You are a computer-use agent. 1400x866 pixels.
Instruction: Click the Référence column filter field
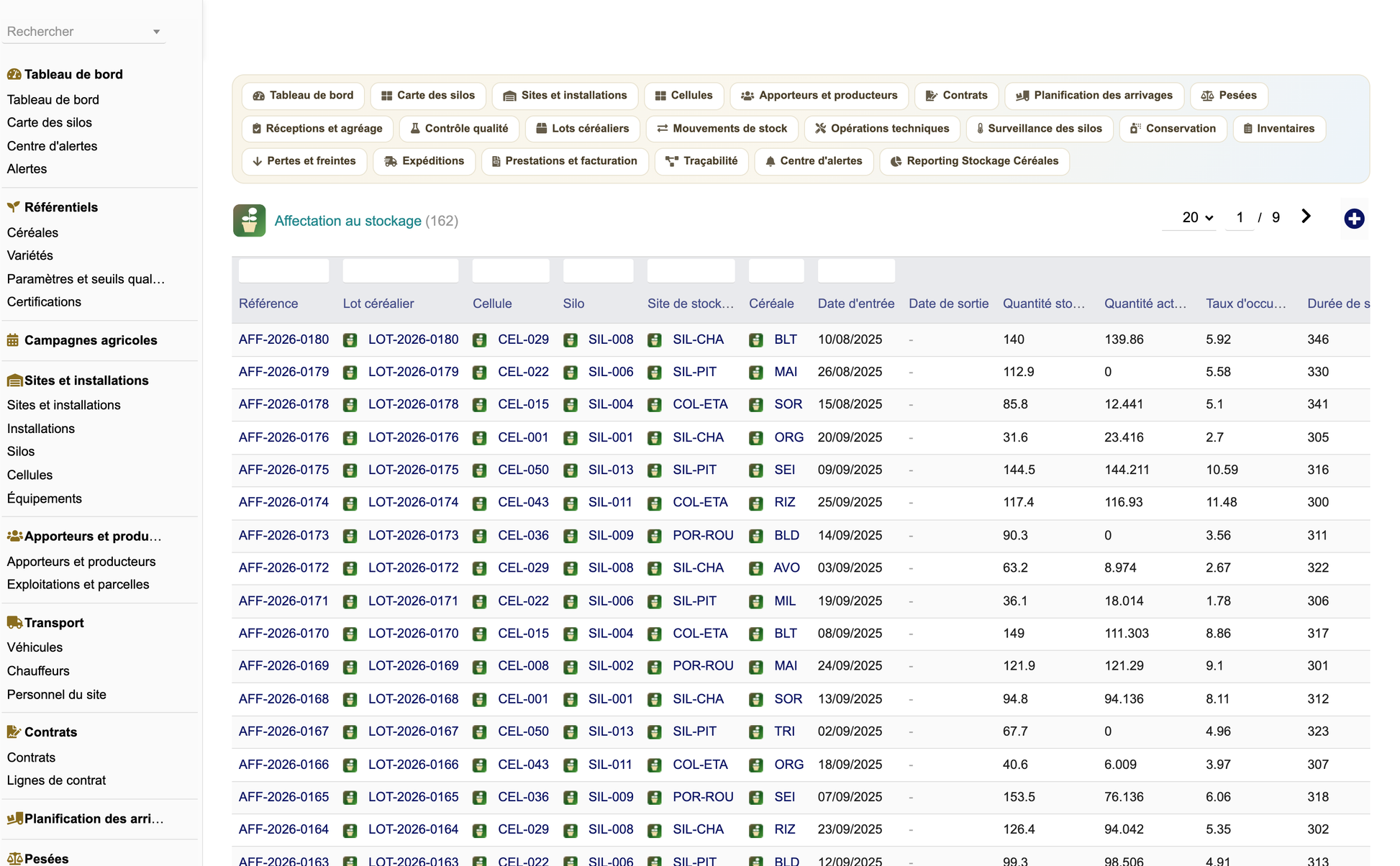[283, 270]
